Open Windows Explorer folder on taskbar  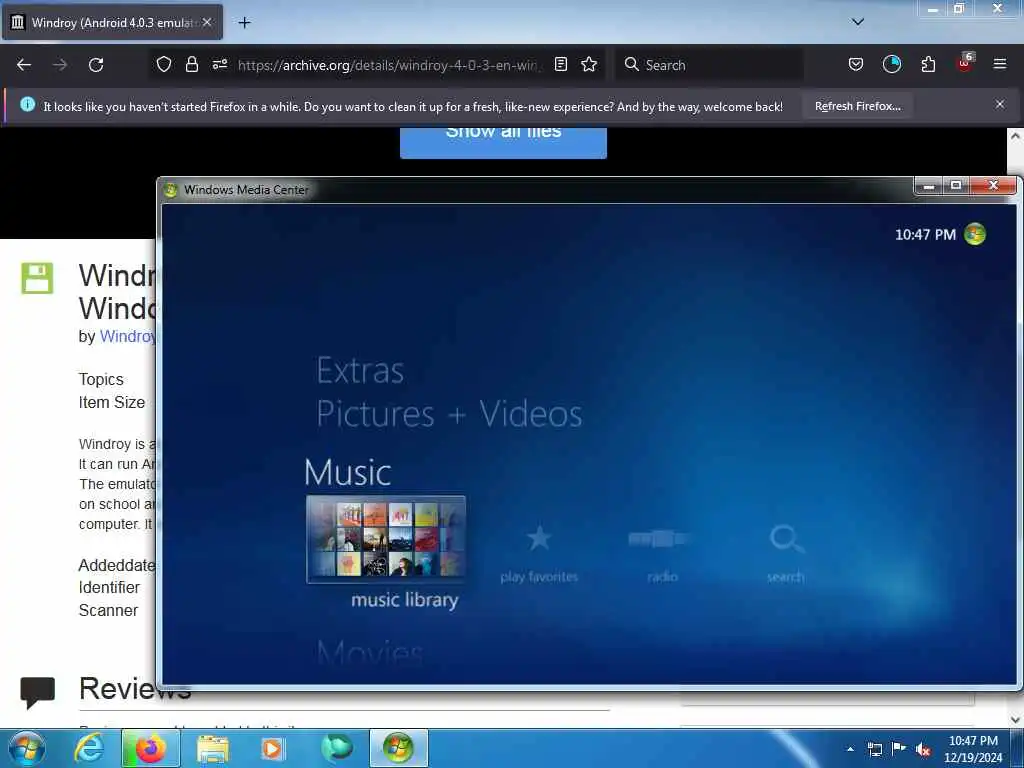[x=212, y=749]
